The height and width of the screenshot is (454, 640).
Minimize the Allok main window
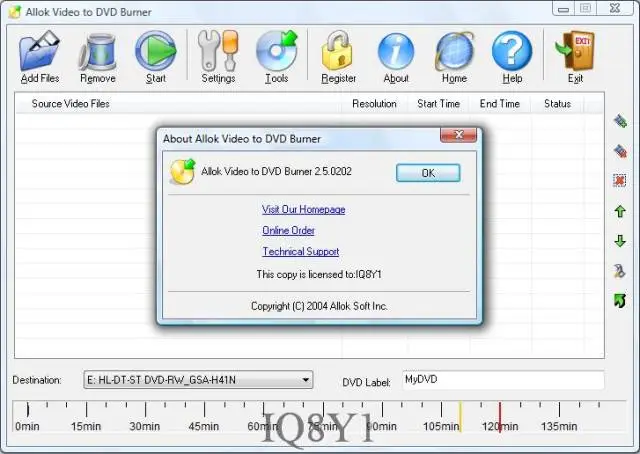563,9
